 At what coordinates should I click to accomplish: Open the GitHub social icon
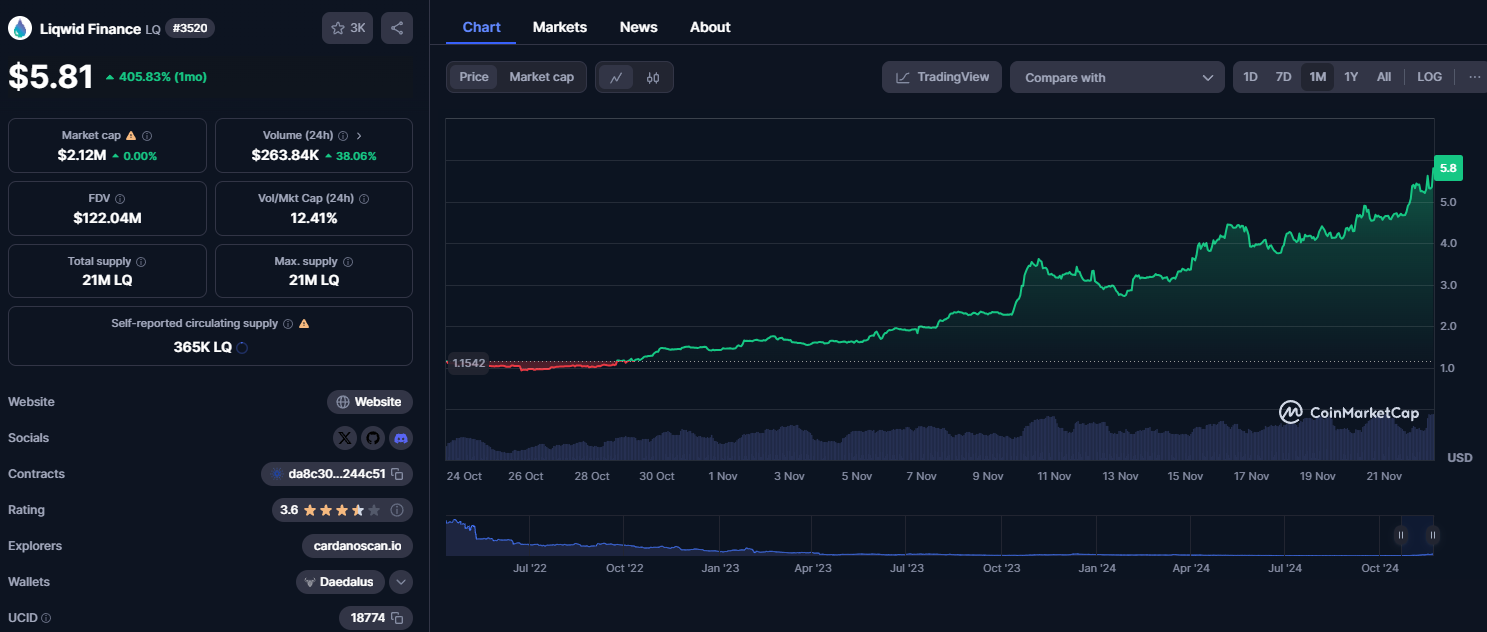click(373, 438)
